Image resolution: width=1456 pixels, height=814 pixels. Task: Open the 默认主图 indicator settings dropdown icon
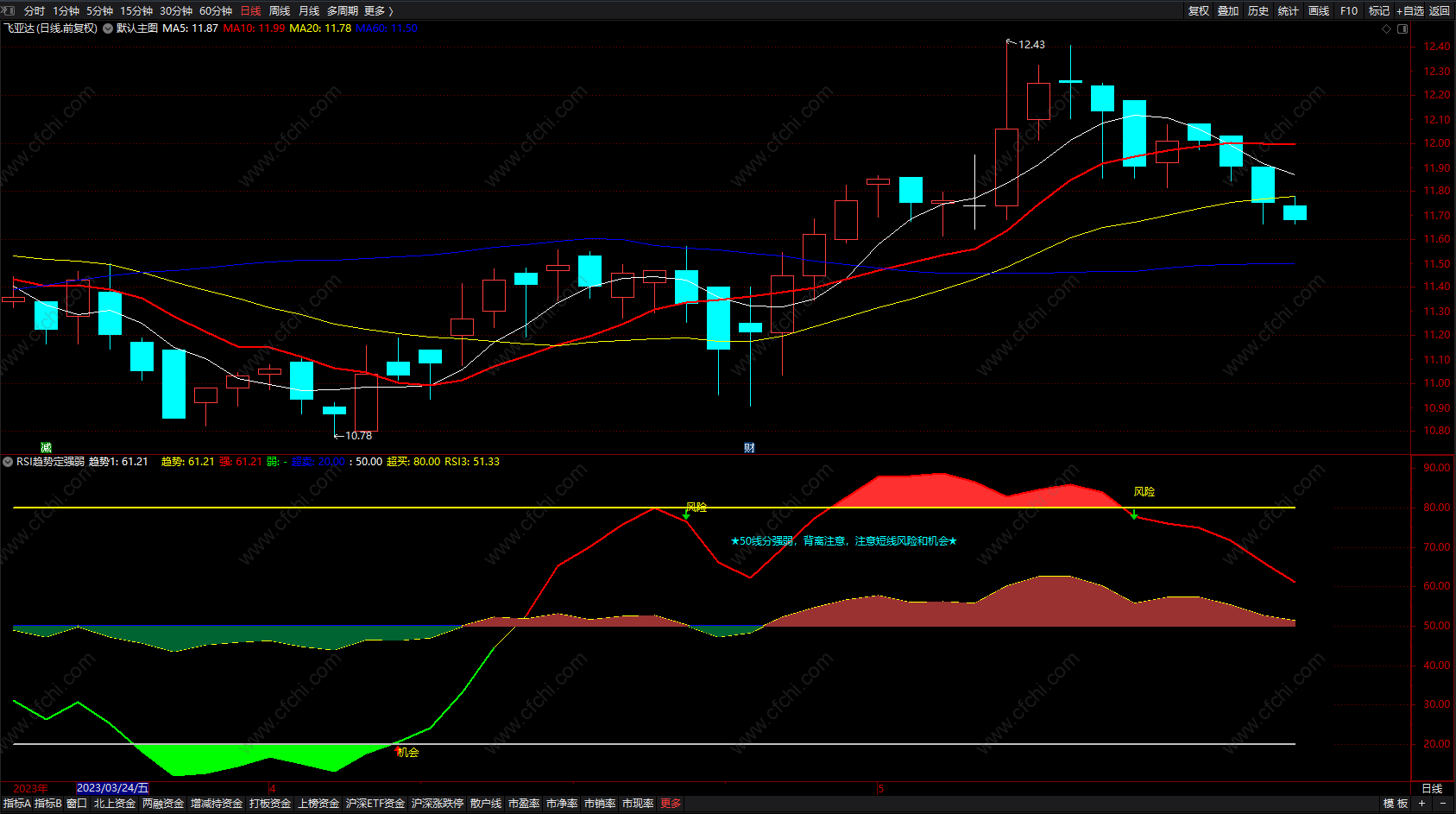click(x=108, y=28)
